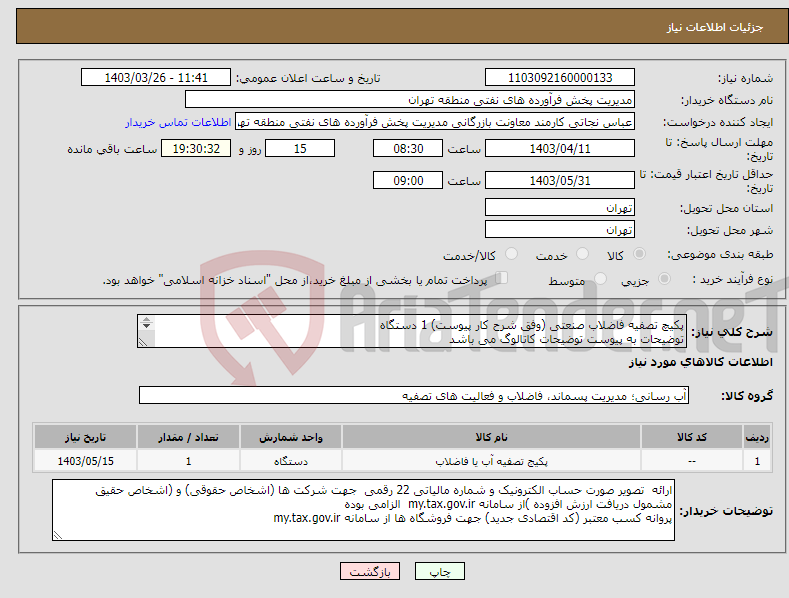Screen dimensions: 789x598
Task: Click resize handle of شرح کلی نیاز textarea
Action: tap(143, 342)
